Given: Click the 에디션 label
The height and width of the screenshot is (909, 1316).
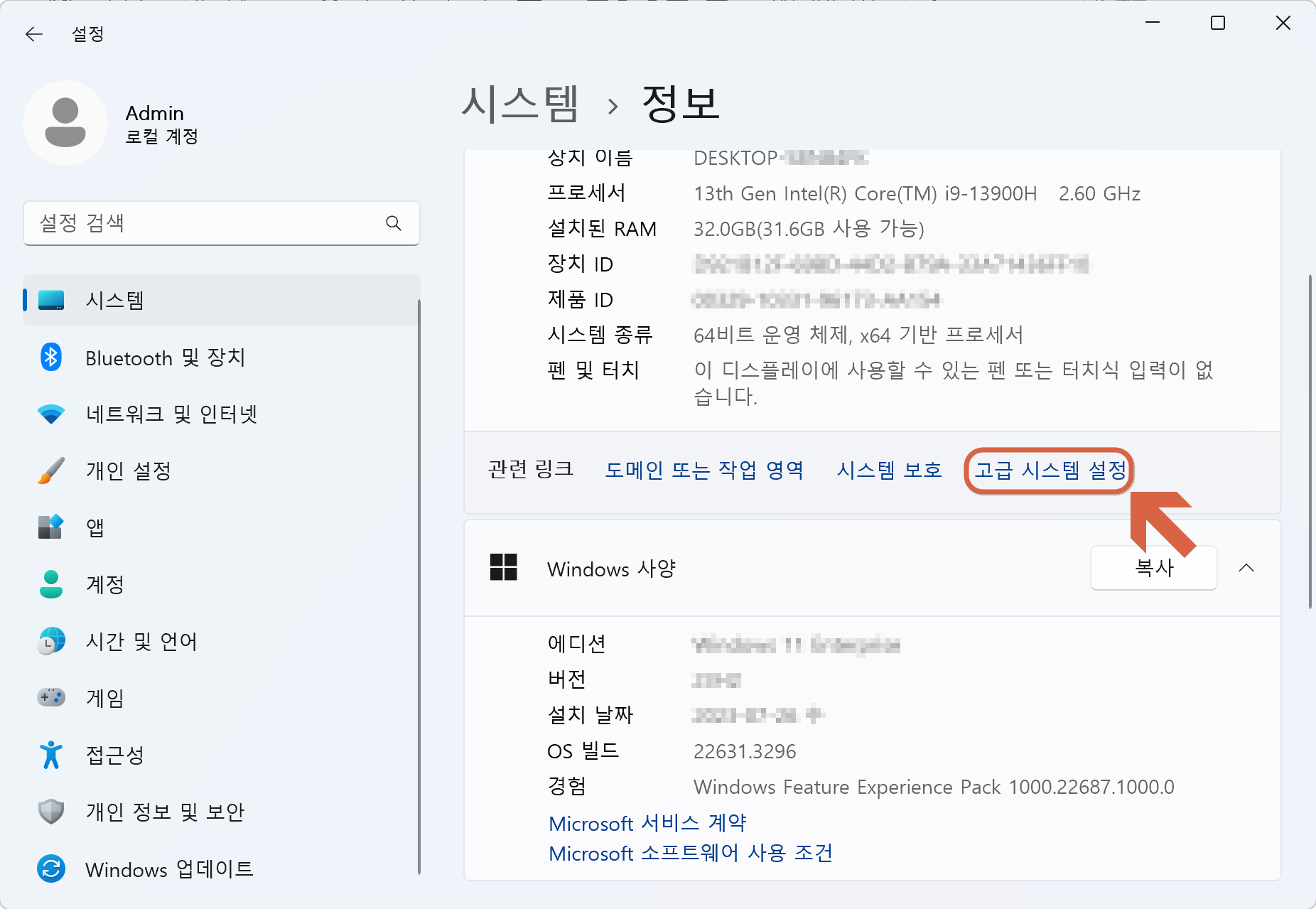Looking at the screenshot, I should (576, 644).
